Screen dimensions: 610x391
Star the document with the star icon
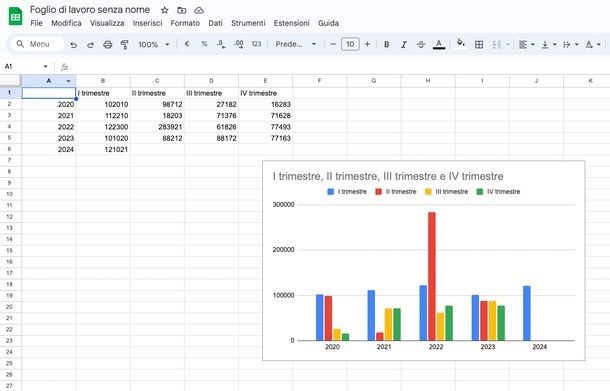[x=165, y=10]
